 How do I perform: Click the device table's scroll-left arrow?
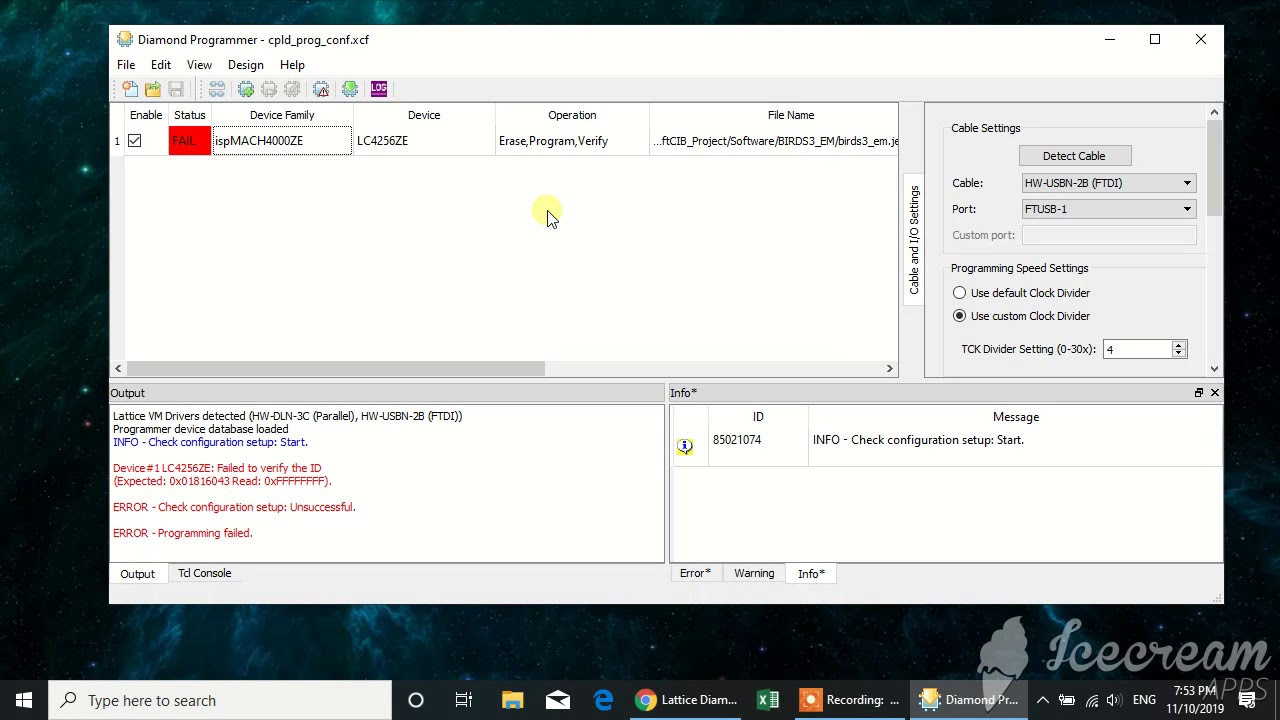[118, 369]
